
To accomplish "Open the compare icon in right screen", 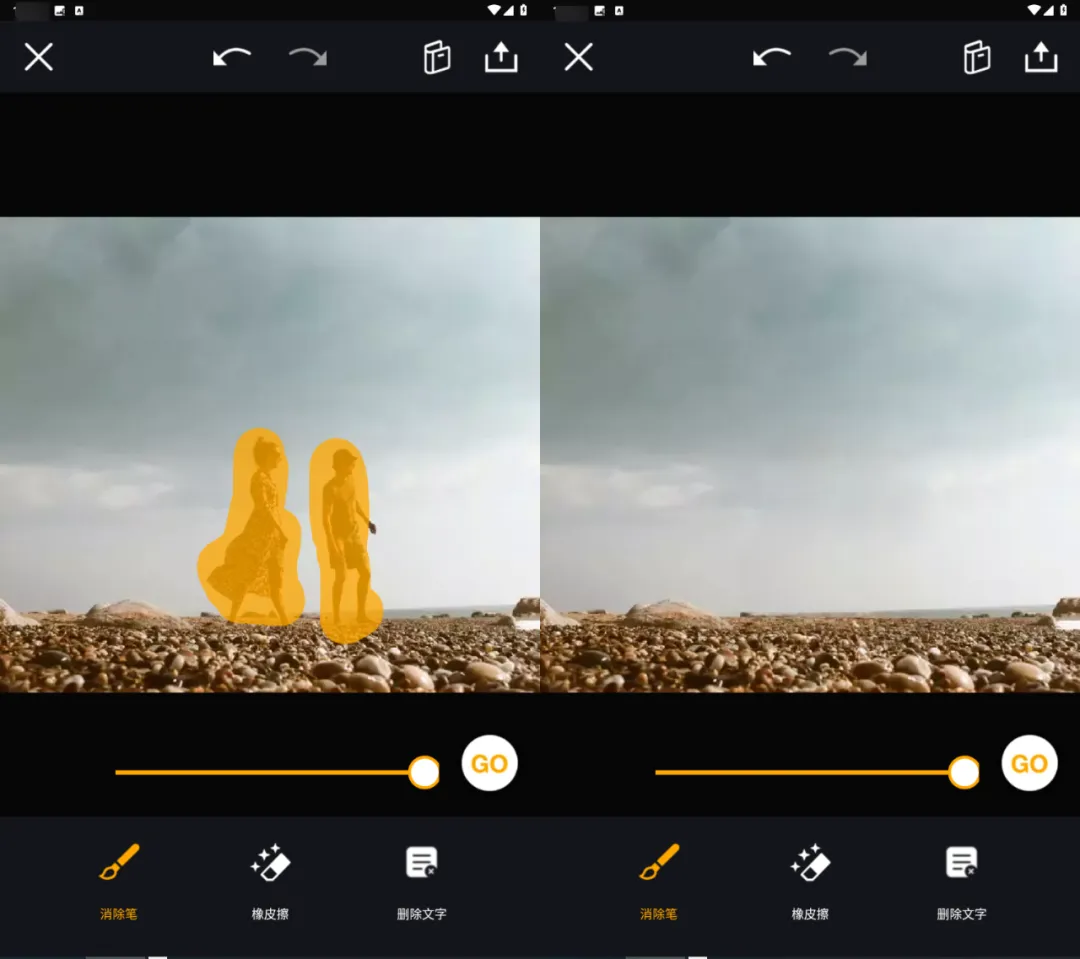I will [977, 57].
